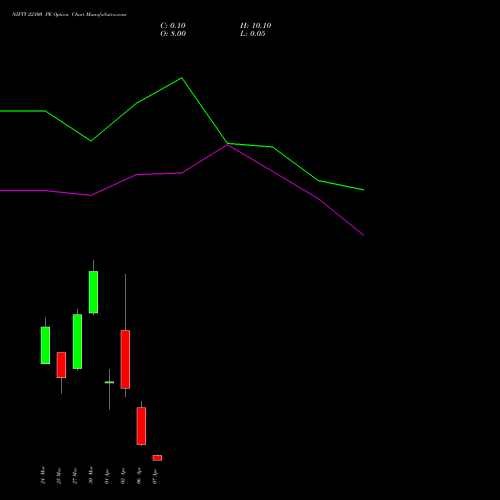Click the red candlestick for 06 Apr

click(x=141, y=426)
